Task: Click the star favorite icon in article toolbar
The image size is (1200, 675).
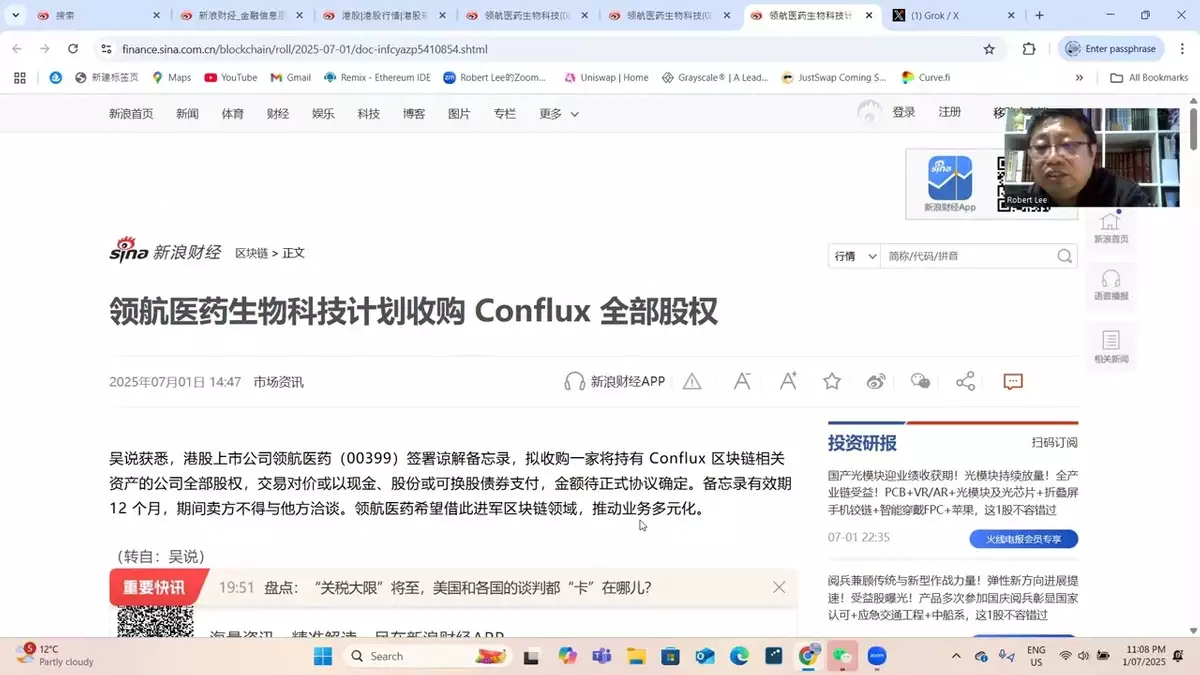Action: [x=832, y=381]
